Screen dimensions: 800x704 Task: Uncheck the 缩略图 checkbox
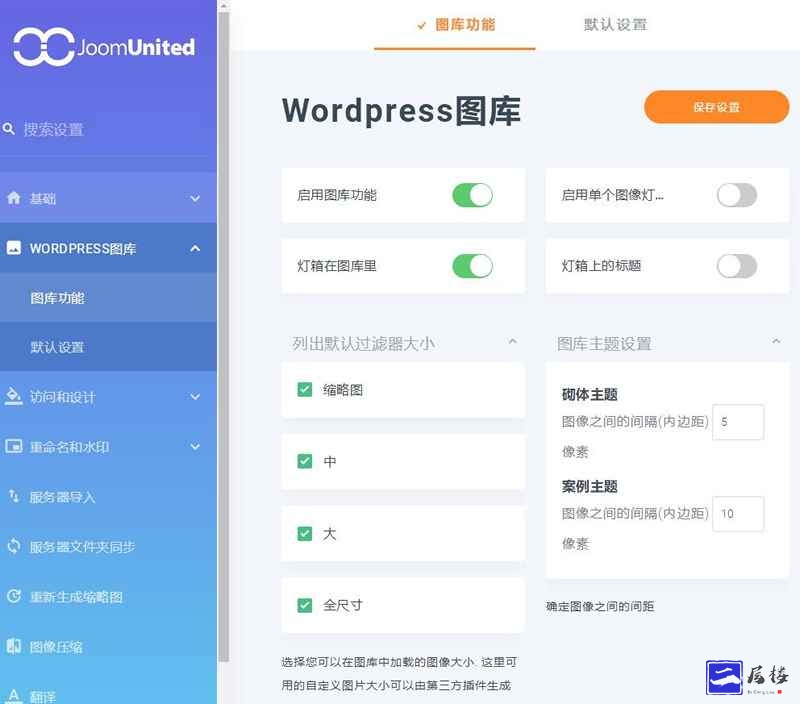coord(305,390)
